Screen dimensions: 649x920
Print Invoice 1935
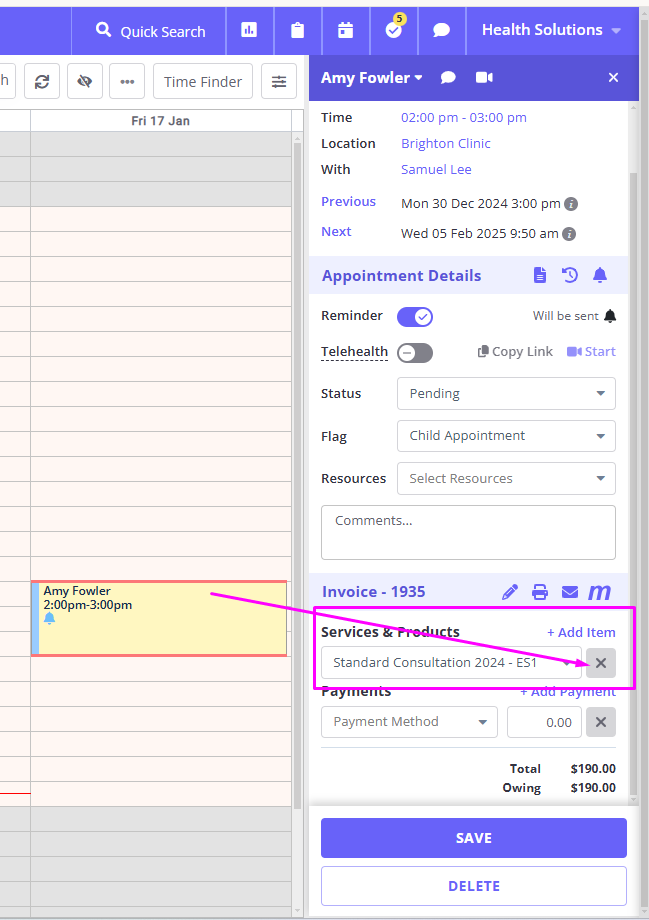click(540, 592)
